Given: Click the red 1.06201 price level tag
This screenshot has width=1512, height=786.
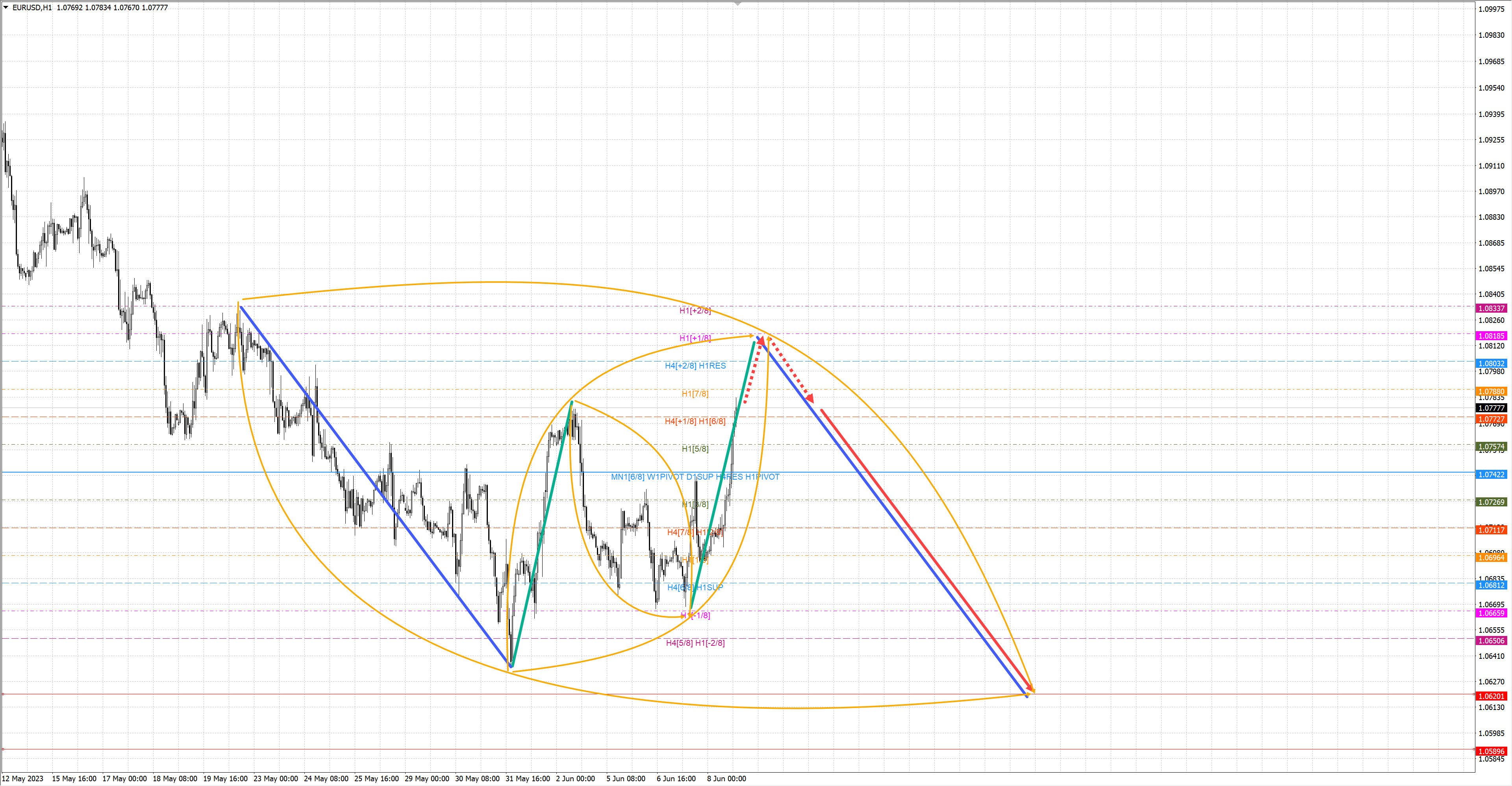Looking at the screenshot, I should tap(1491, 696).
